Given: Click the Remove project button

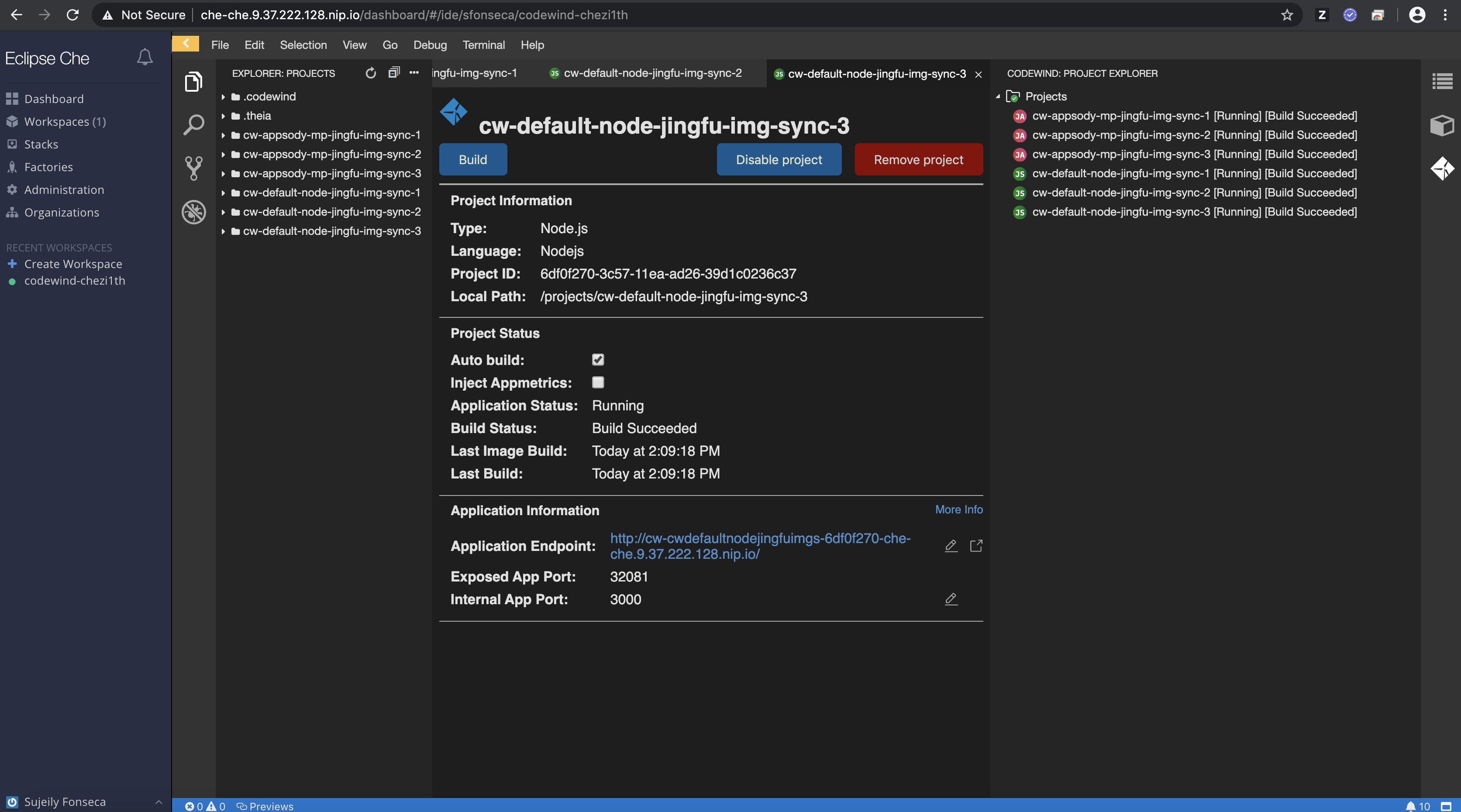Looking at the screenshot, I should click(918, 159).
